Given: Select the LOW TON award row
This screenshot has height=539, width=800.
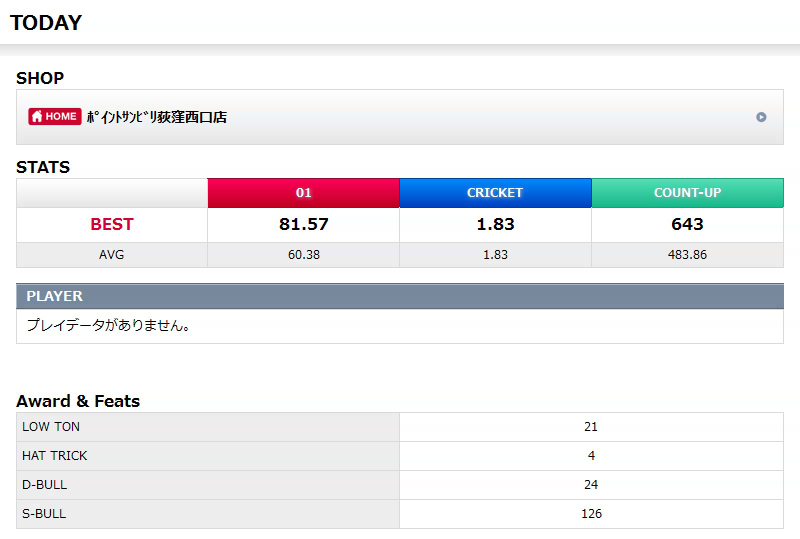Looking at the screenshot, I should [208, 427].
